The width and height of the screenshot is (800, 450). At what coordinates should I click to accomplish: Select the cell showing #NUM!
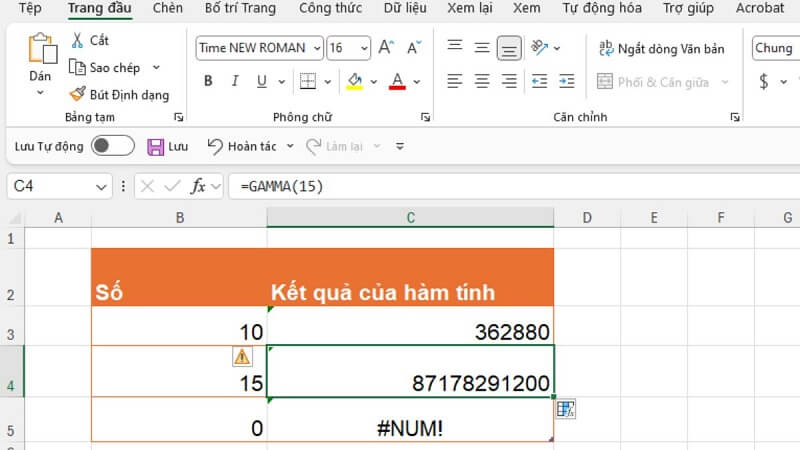(x=410, y=419)
